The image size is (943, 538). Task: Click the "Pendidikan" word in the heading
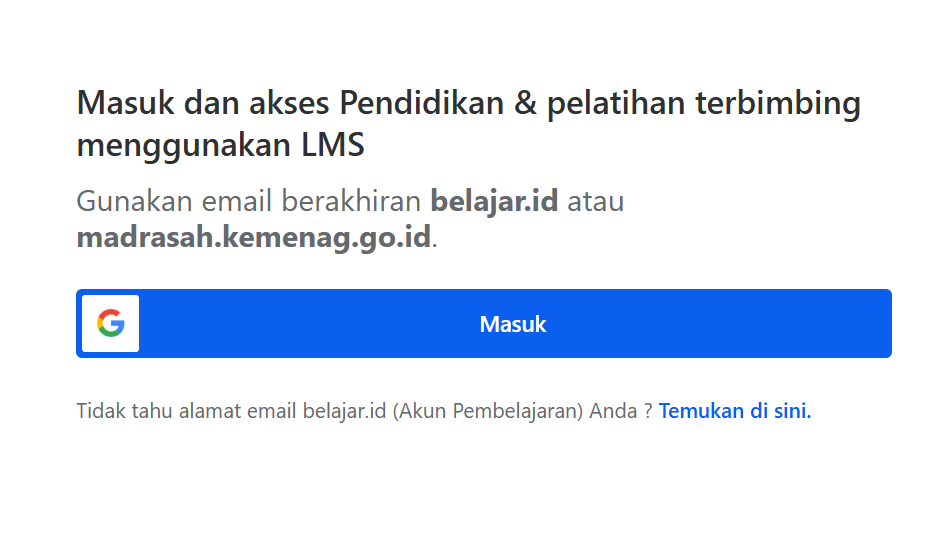point(418,103)
